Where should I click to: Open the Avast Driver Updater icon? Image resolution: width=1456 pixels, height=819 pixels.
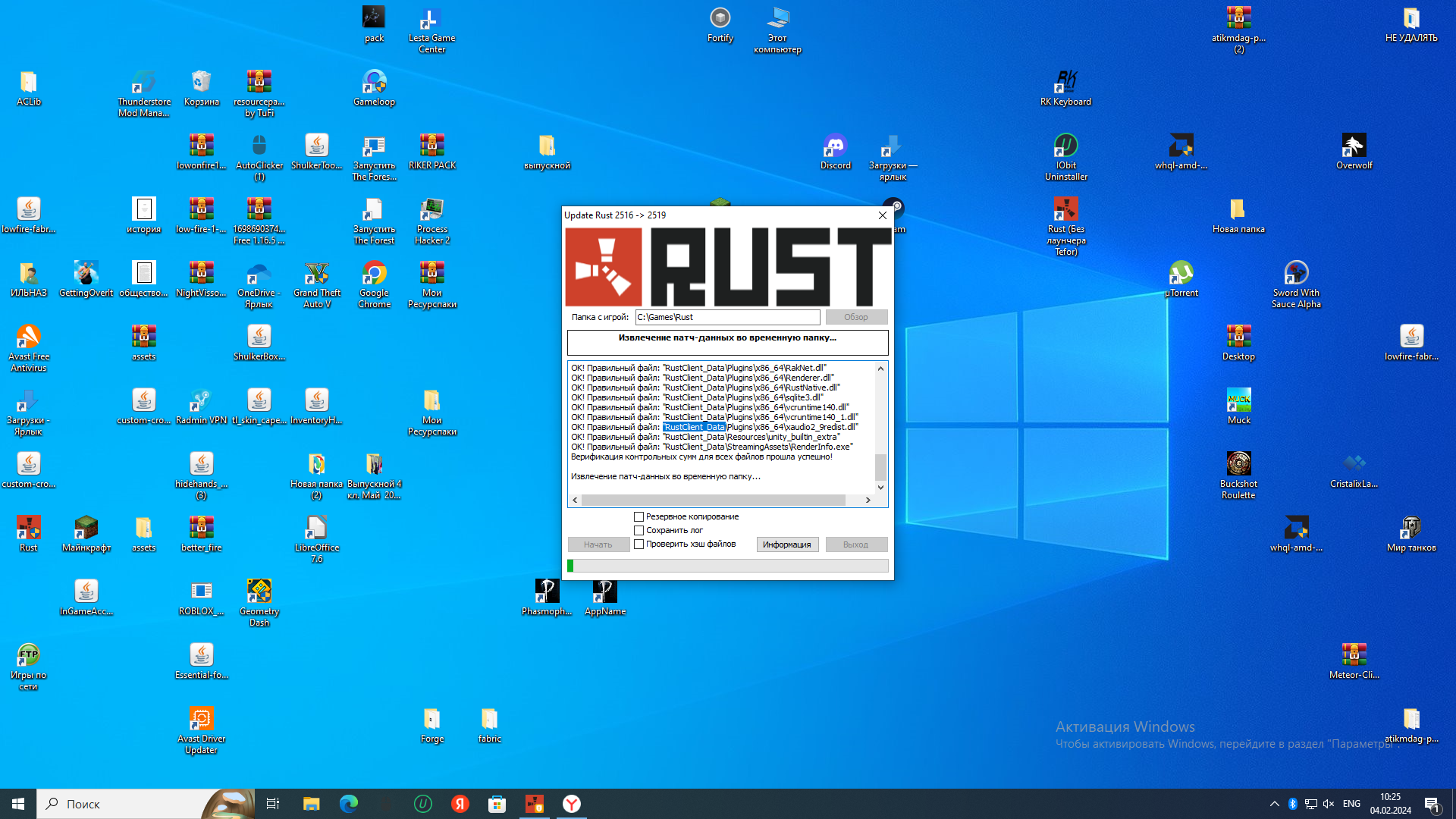point(201,731)
